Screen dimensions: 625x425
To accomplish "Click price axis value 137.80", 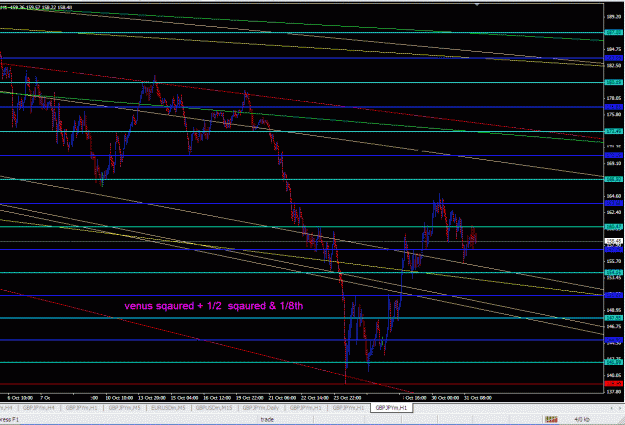I will tap(614, 392).
